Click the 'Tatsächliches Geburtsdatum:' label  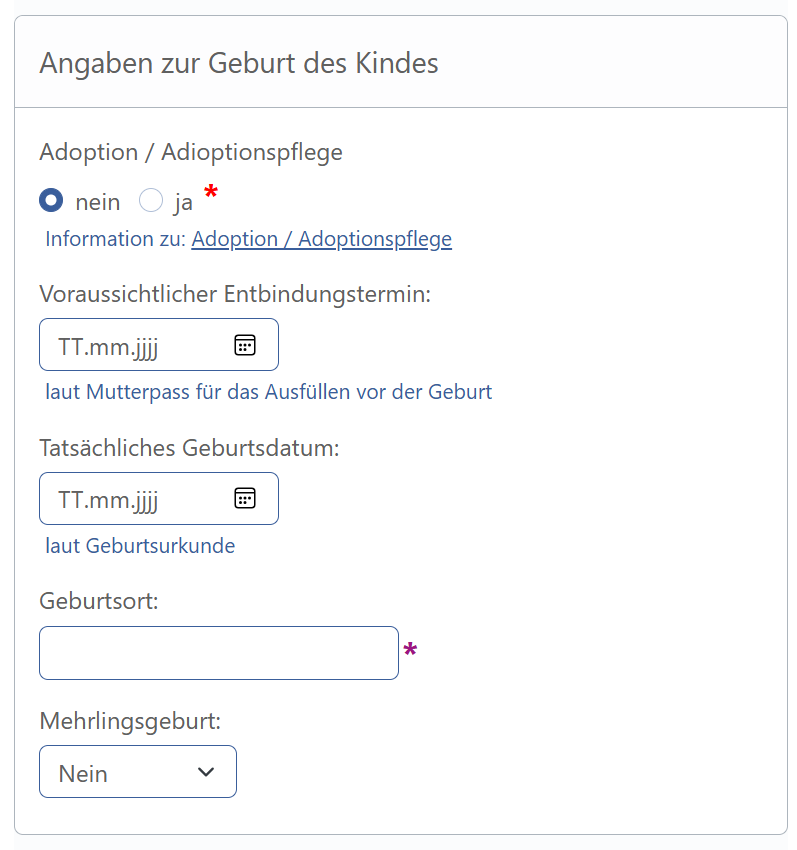pyautogui.click(x=189, y=448)
